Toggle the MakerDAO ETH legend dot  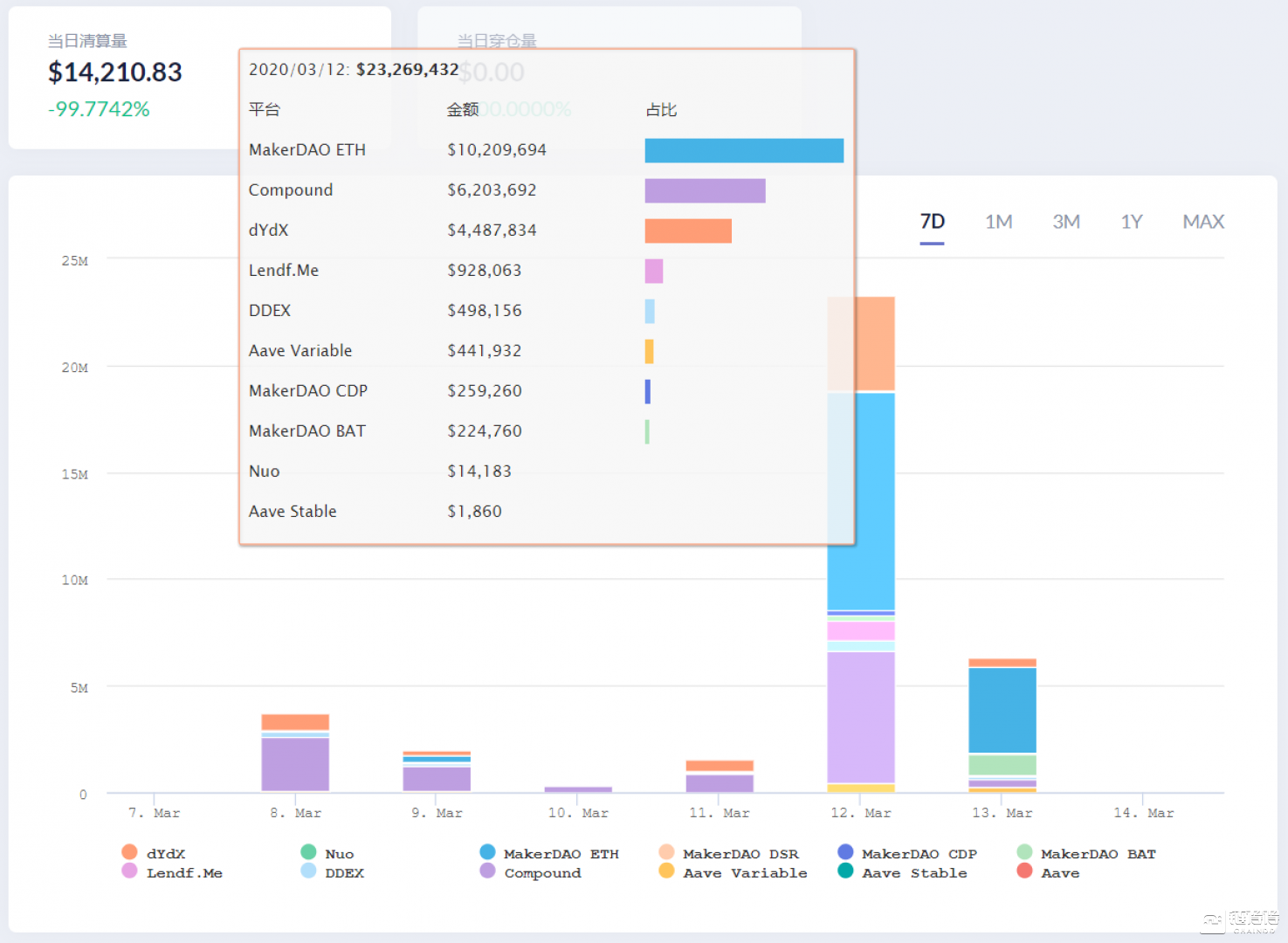click(487, 852)
